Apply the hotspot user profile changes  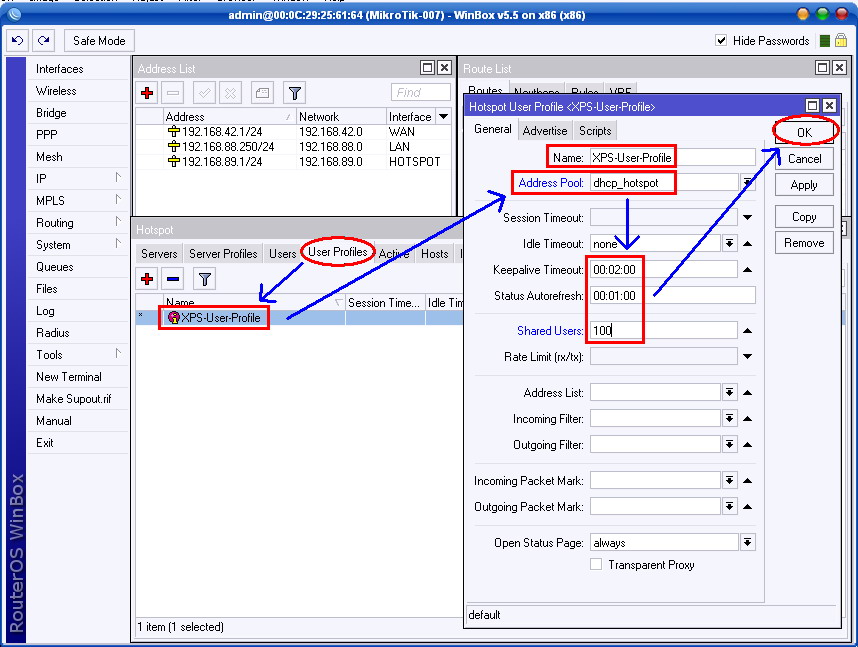(806, 184)
